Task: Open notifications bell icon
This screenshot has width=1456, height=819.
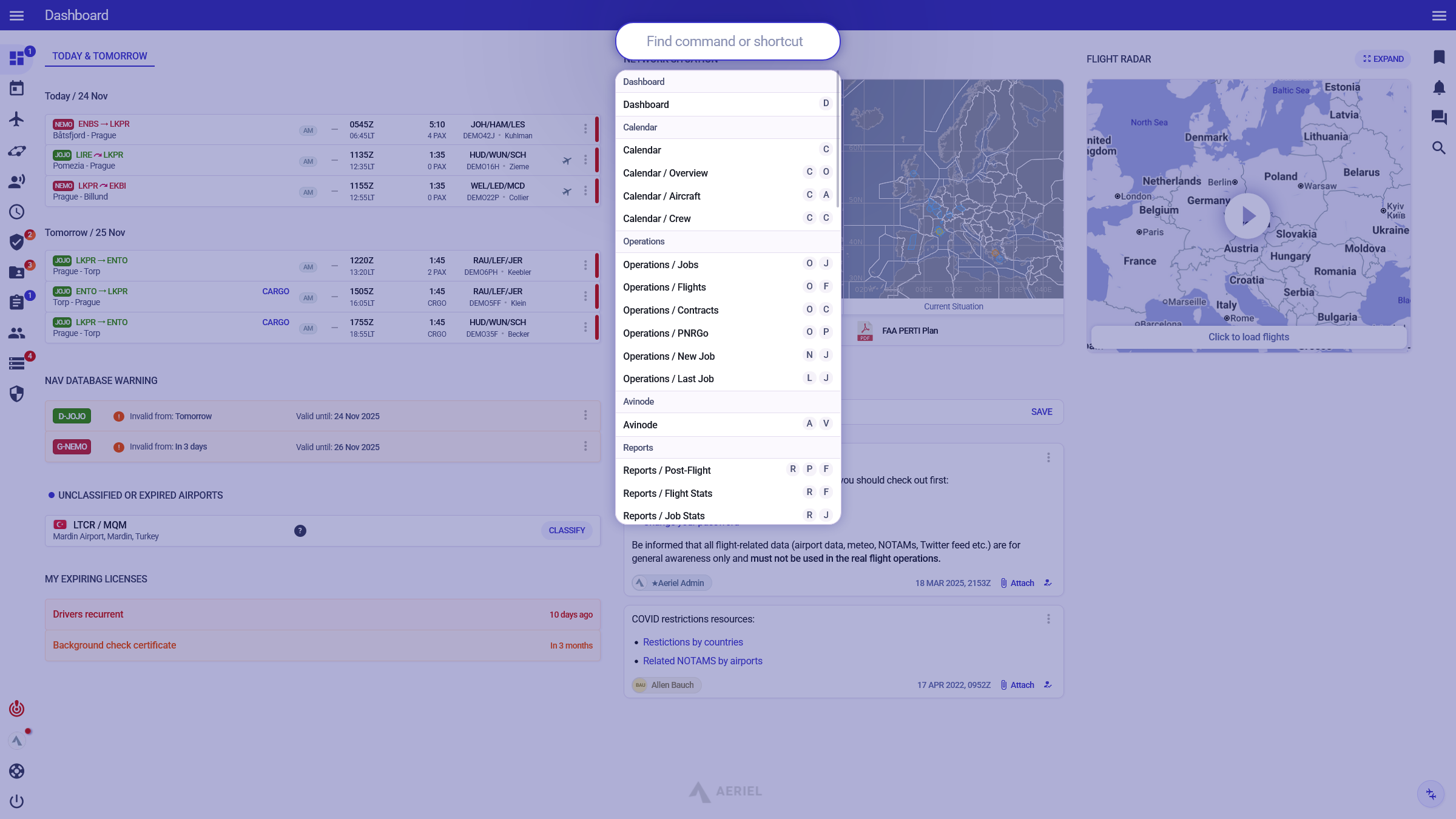Action: pyautogui.click(x=1438, y=88)
